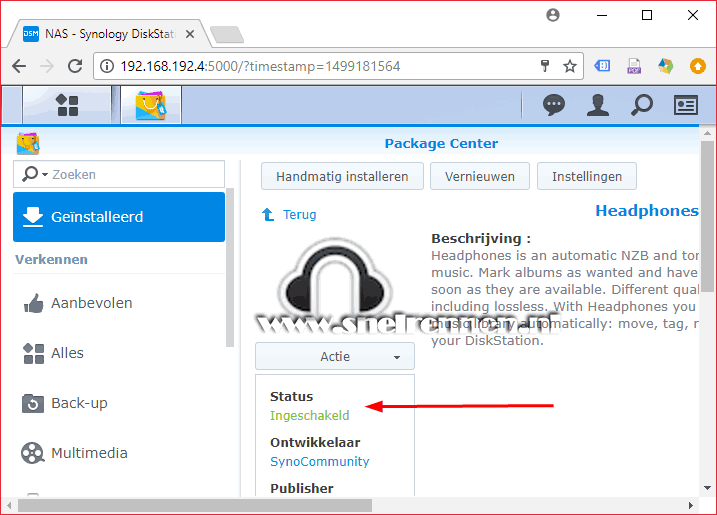Click the sidebar category scrollbar
This screenshot has width=717, height=515.
(x=230, y=268)
